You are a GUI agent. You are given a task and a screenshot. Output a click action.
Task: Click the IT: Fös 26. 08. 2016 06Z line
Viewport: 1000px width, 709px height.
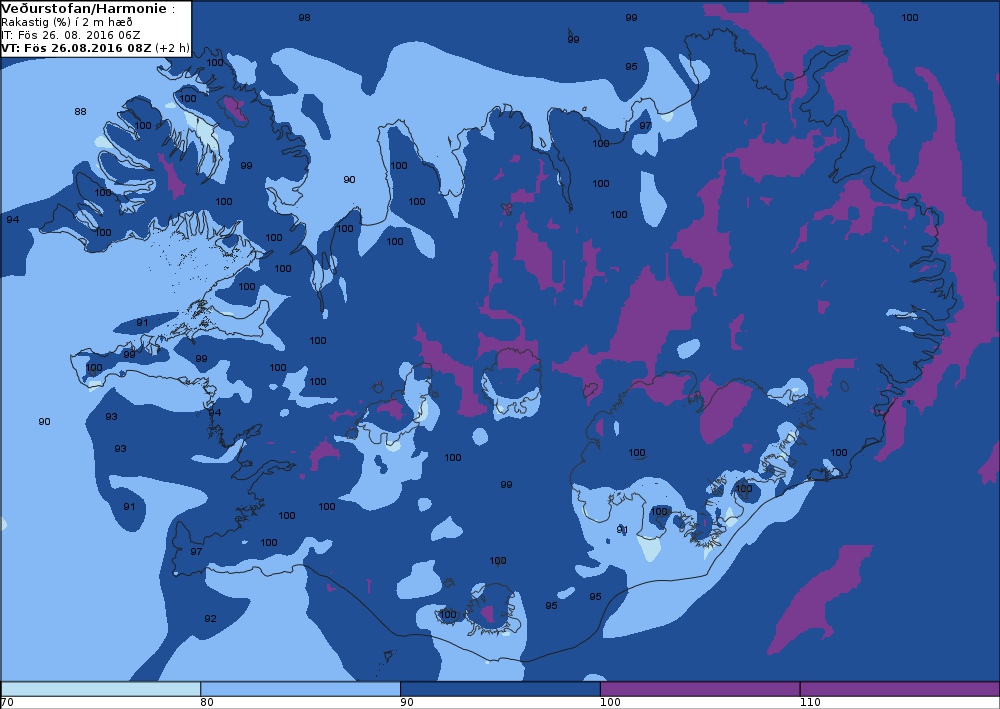pyautogui.click(x=71, y=35)
